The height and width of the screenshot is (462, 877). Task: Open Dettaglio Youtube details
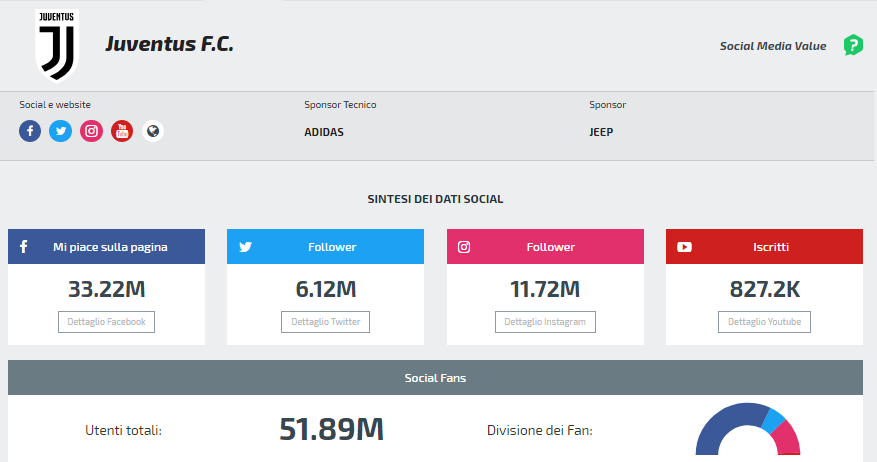(x=765, y=322)
